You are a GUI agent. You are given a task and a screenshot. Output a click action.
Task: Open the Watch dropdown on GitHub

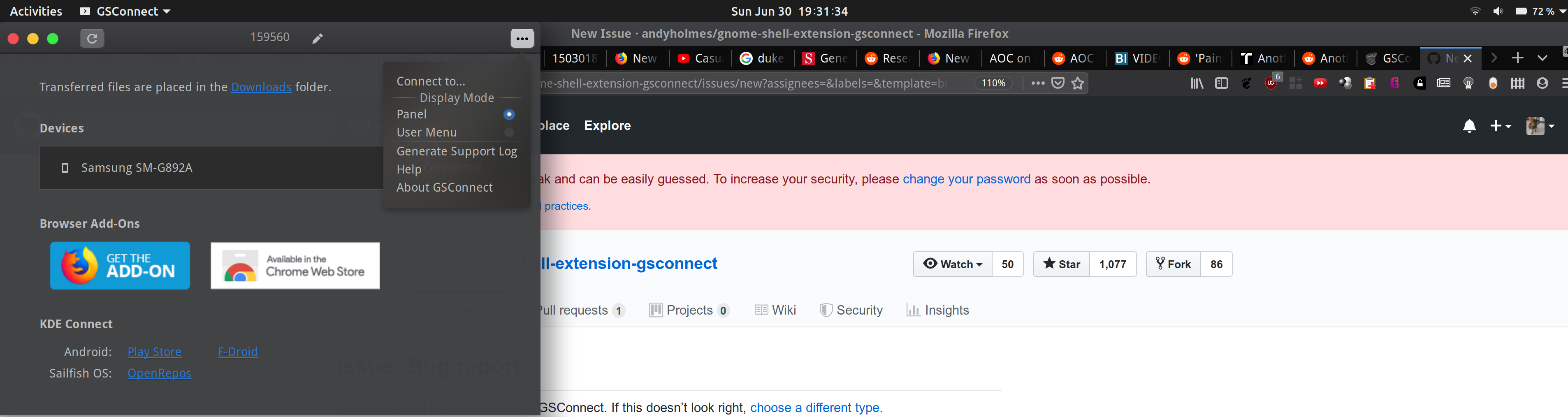tap(953, 264)
